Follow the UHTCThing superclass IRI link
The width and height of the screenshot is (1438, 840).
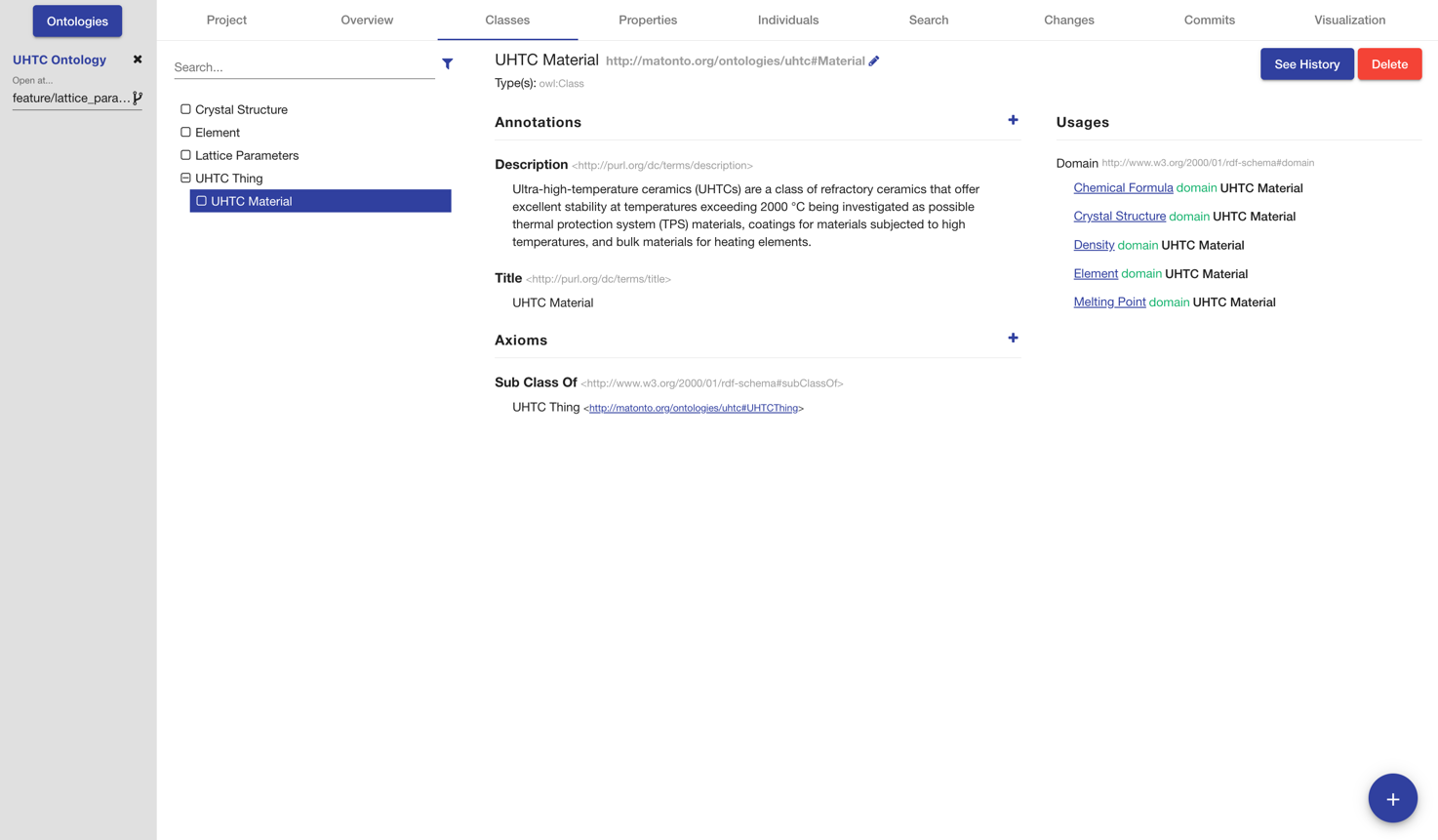tap(694, 409)
